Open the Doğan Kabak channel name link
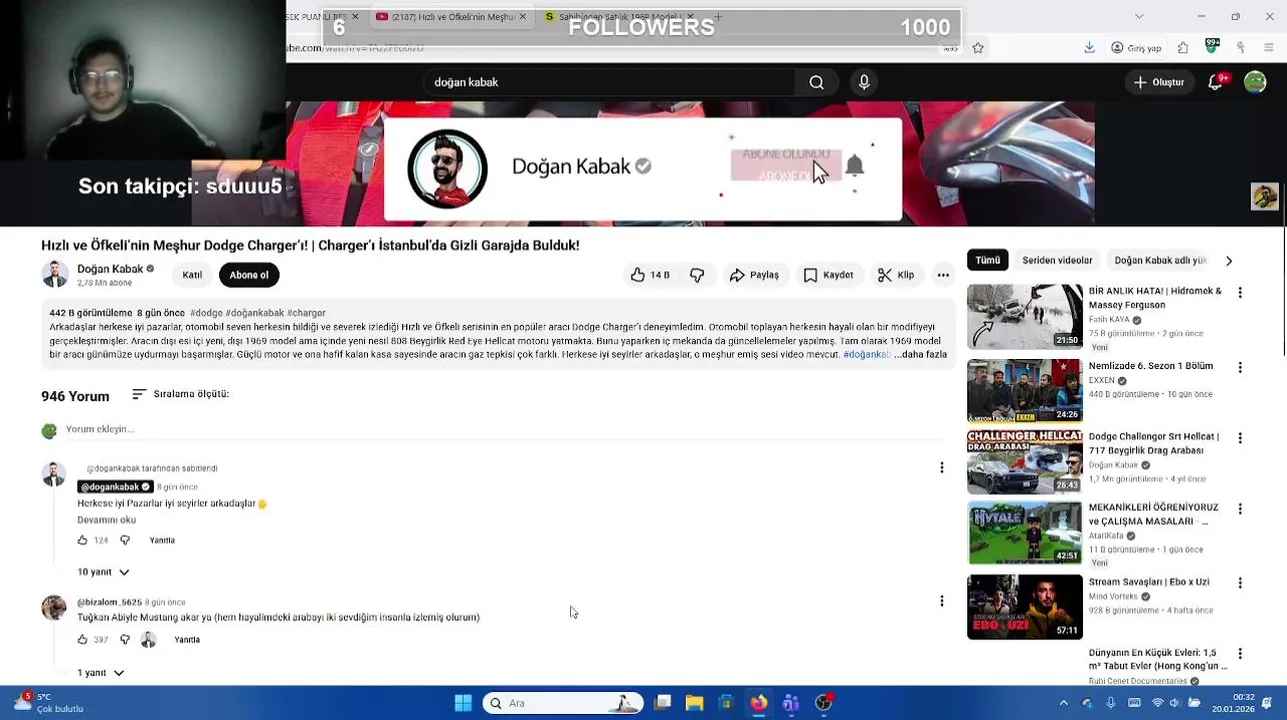 110,269
